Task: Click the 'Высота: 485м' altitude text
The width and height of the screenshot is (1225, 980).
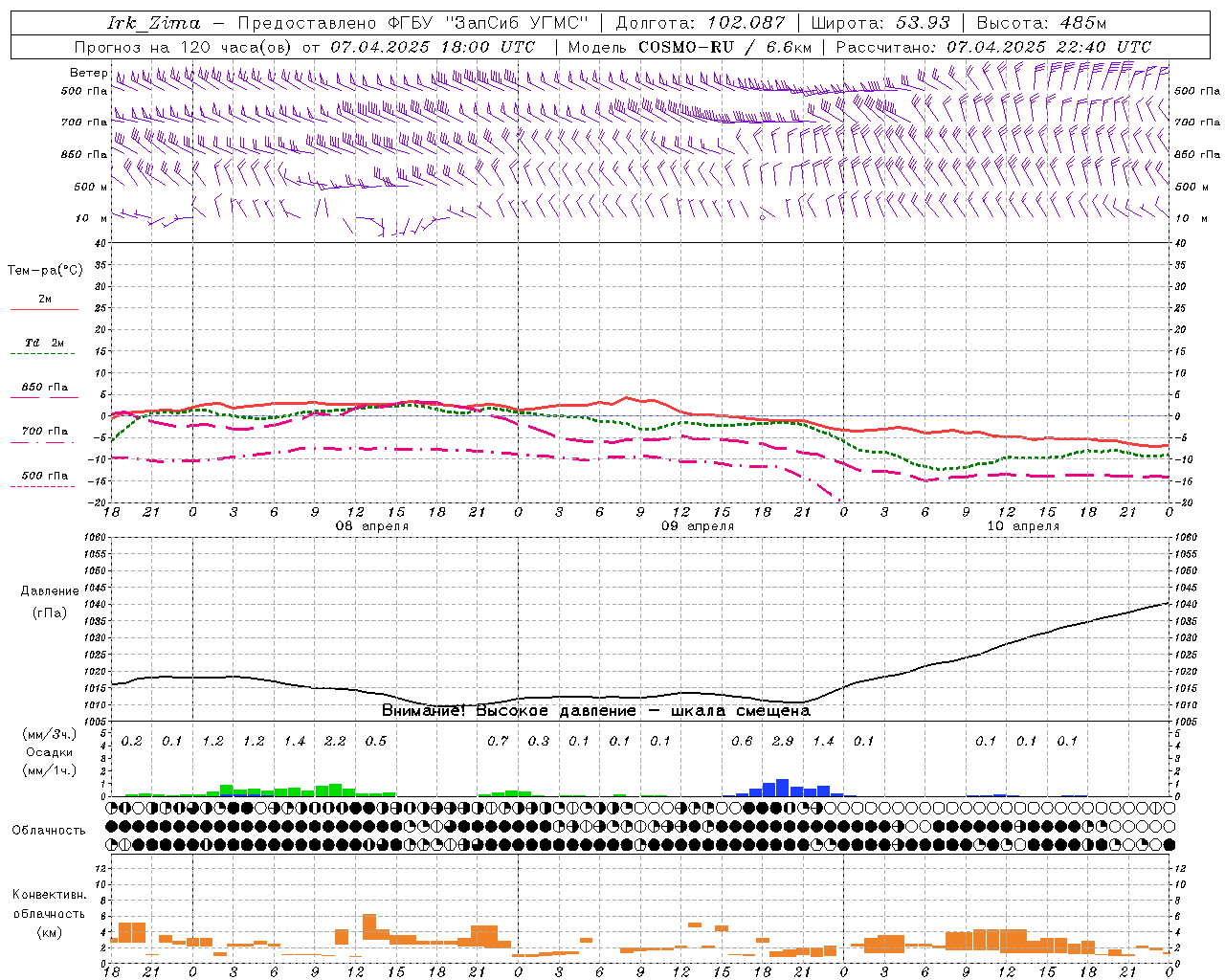Action: pyautogui.click(x=1041, y=23)
